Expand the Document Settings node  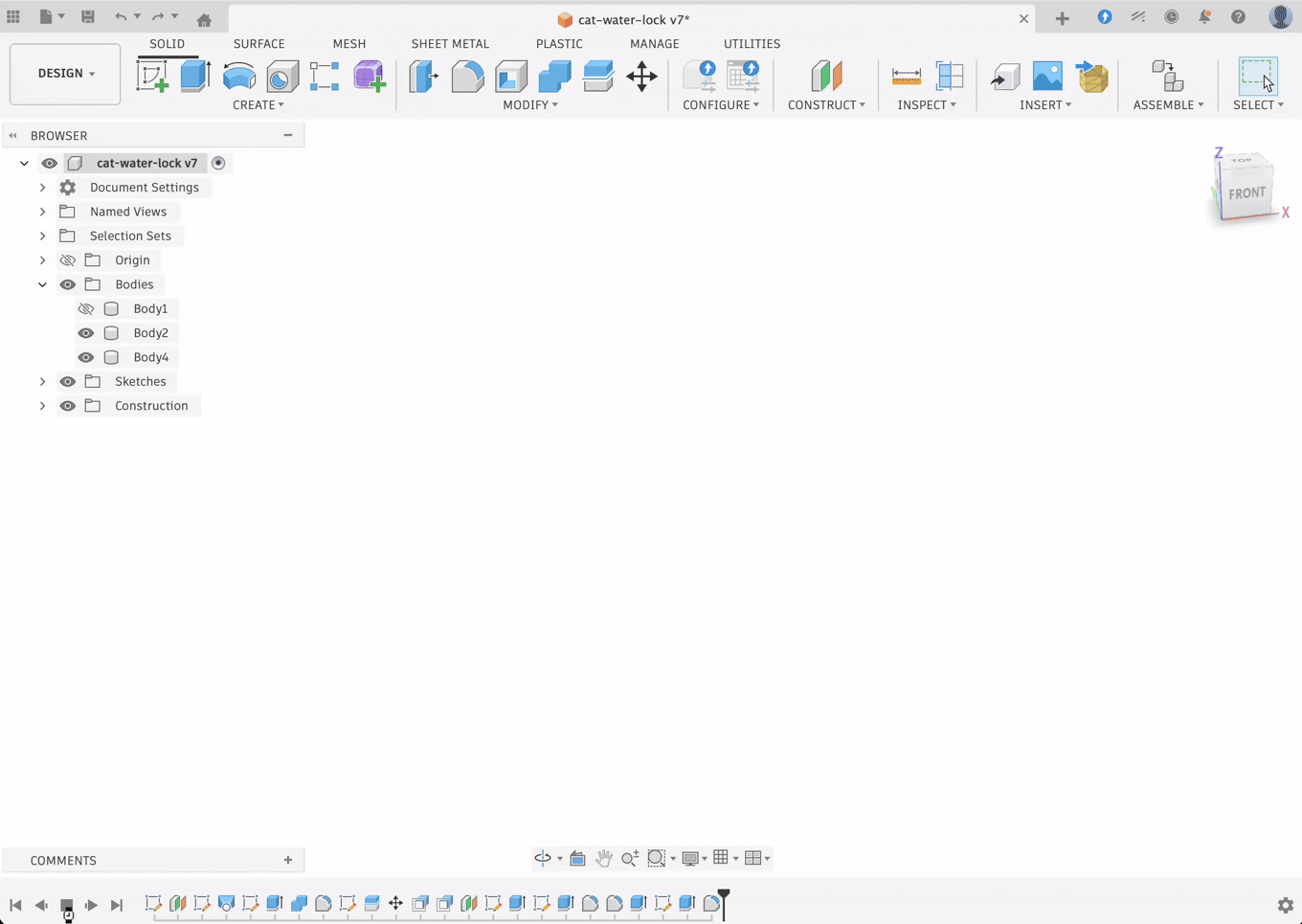point(42,188)
